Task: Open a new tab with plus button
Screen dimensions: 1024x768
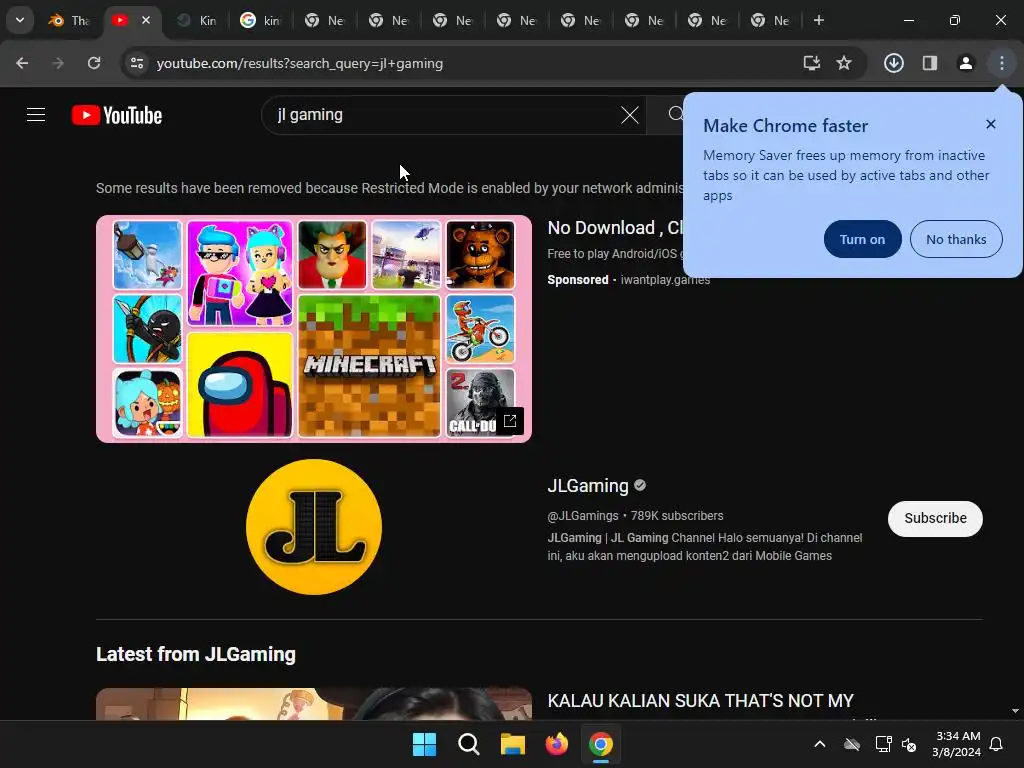Action: tap(818, 20)
